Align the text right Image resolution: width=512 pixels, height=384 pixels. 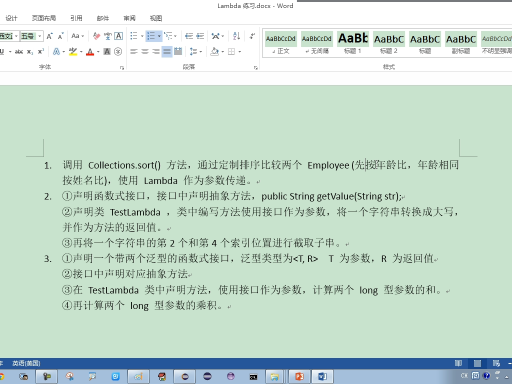point(156,52)
